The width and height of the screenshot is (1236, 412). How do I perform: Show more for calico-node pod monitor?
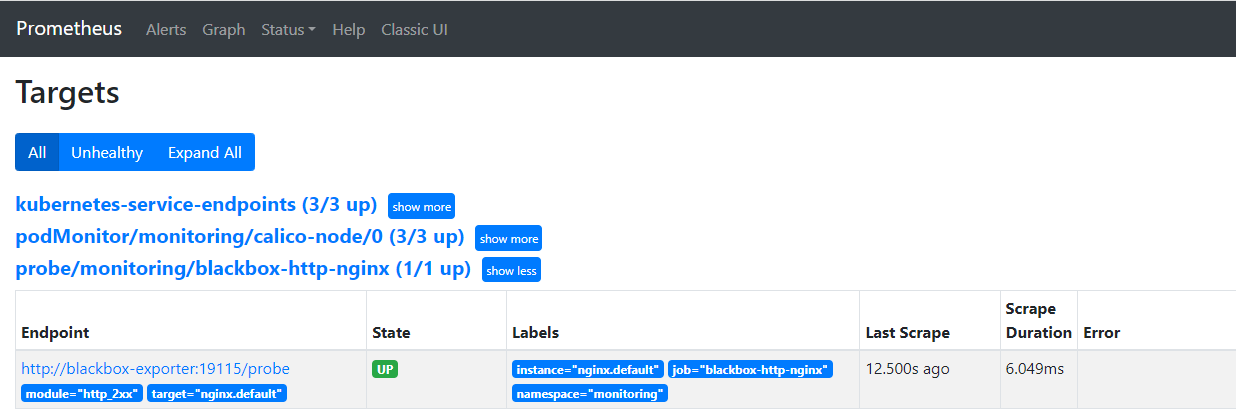coord(508,239)
